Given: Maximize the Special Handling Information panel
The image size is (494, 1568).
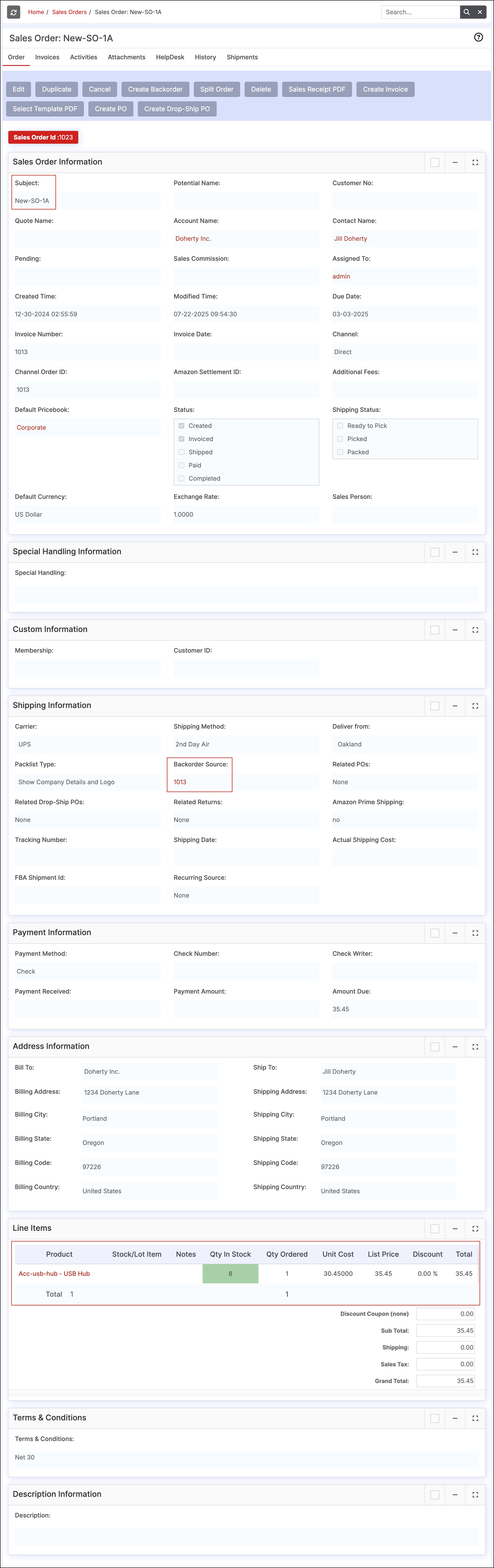Looking at the screenshot, I should coord(475,552).
